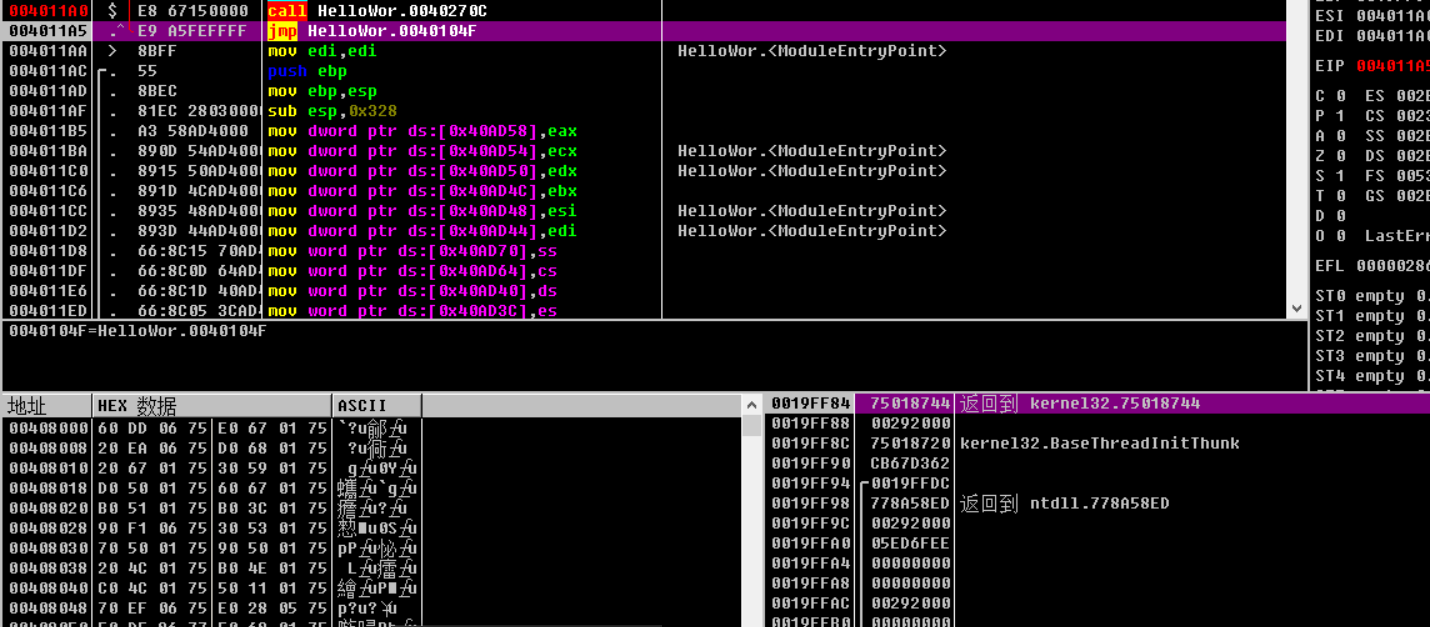Select mov dword ptr ds:[0x40AD54],ecx line
Viewport: 1430px width, 627px height.
click(x=422, y=151)
